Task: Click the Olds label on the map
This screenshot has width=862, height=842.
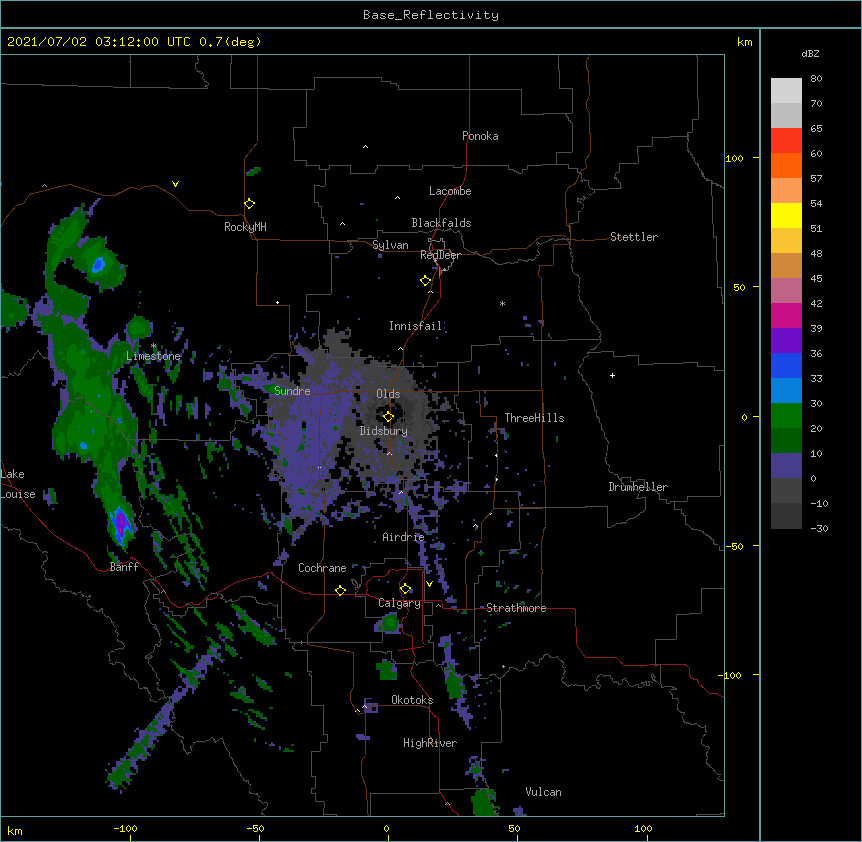Action: [388, 394]
